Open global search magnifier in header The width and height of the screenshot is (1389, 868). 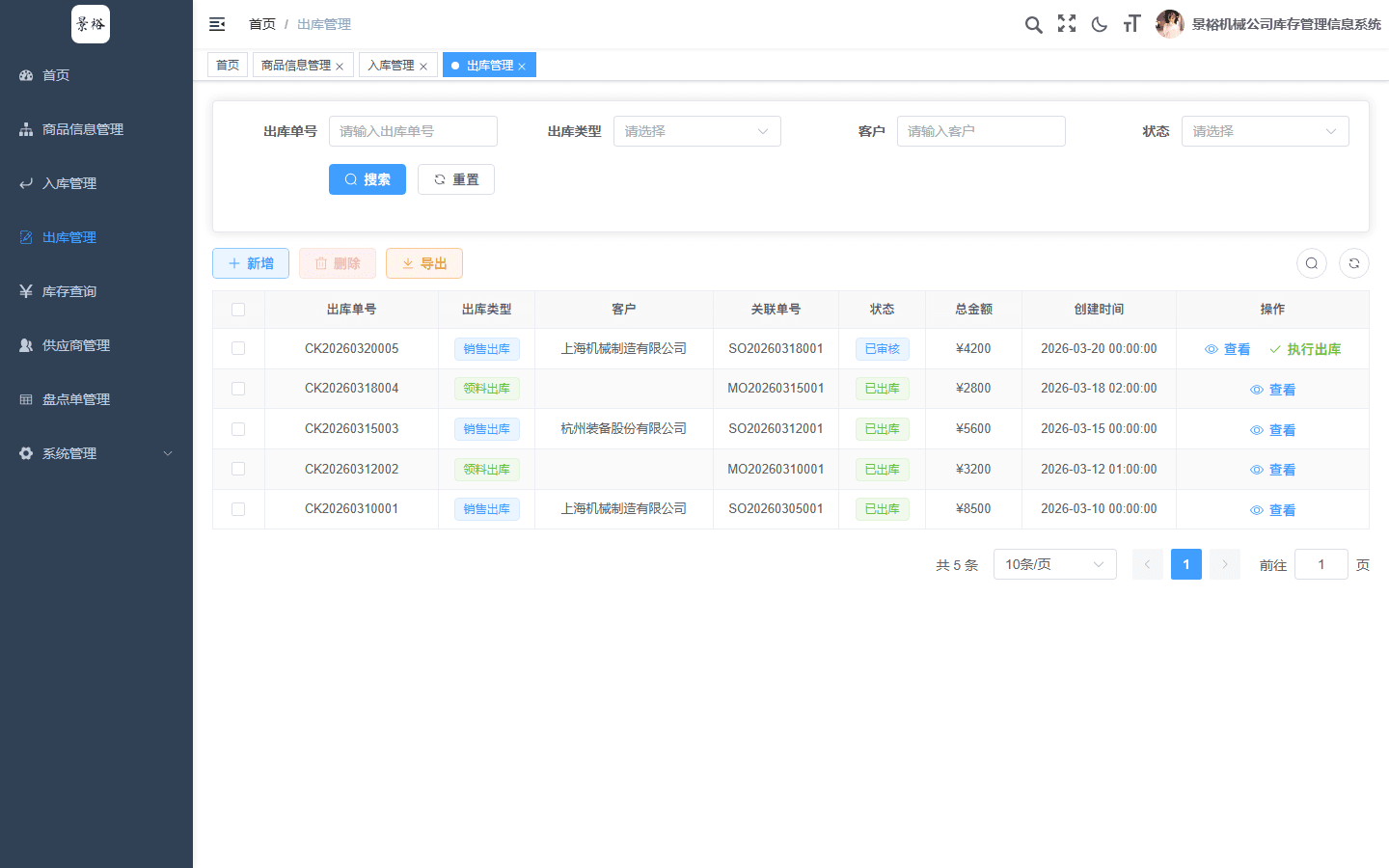coord(1033,24)
